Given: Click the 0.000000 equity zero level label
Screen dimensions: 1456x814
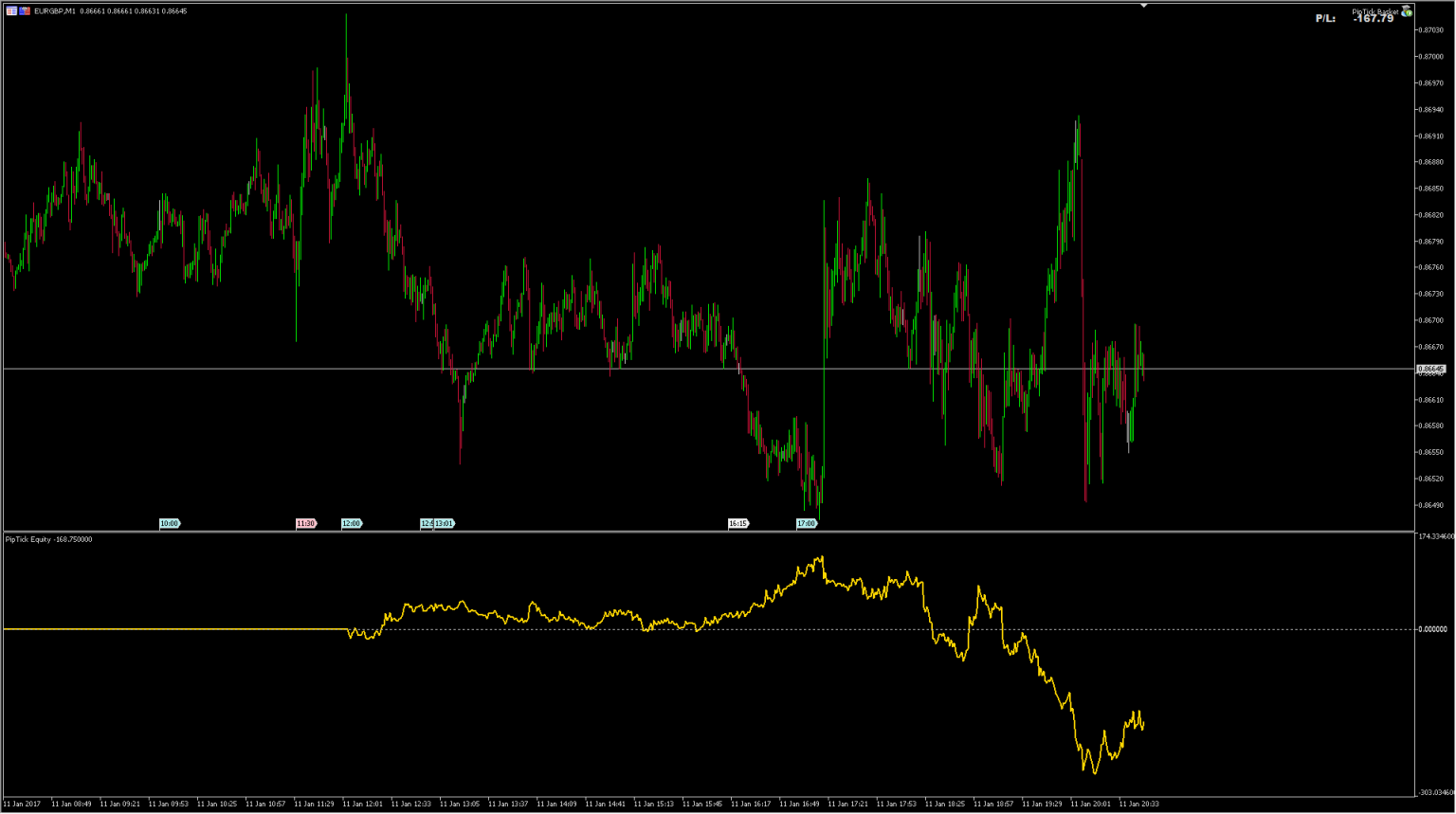Looking at the screenshot, I should (x=1433, y=629).
